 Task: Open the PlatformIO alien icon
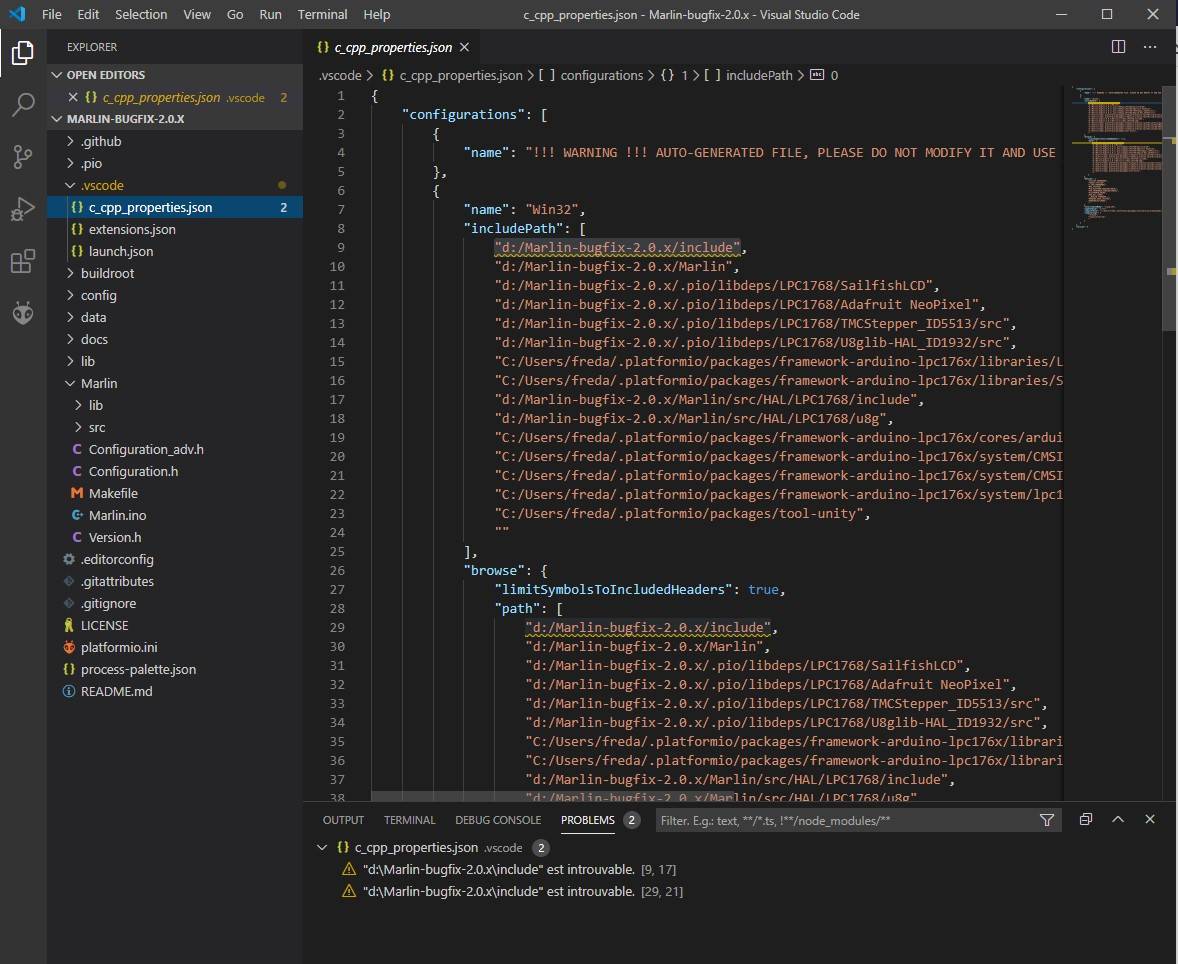pyautogui.click(x=22, y=314)
